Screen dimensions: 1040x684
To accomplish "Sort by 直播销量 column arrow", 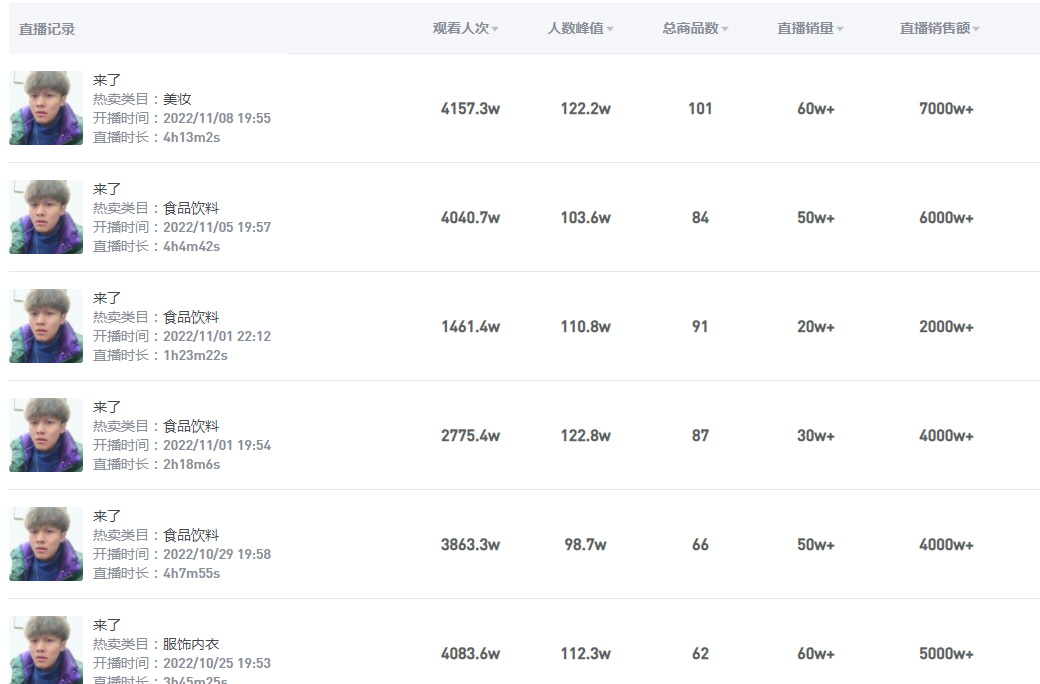I will (840, 29).
